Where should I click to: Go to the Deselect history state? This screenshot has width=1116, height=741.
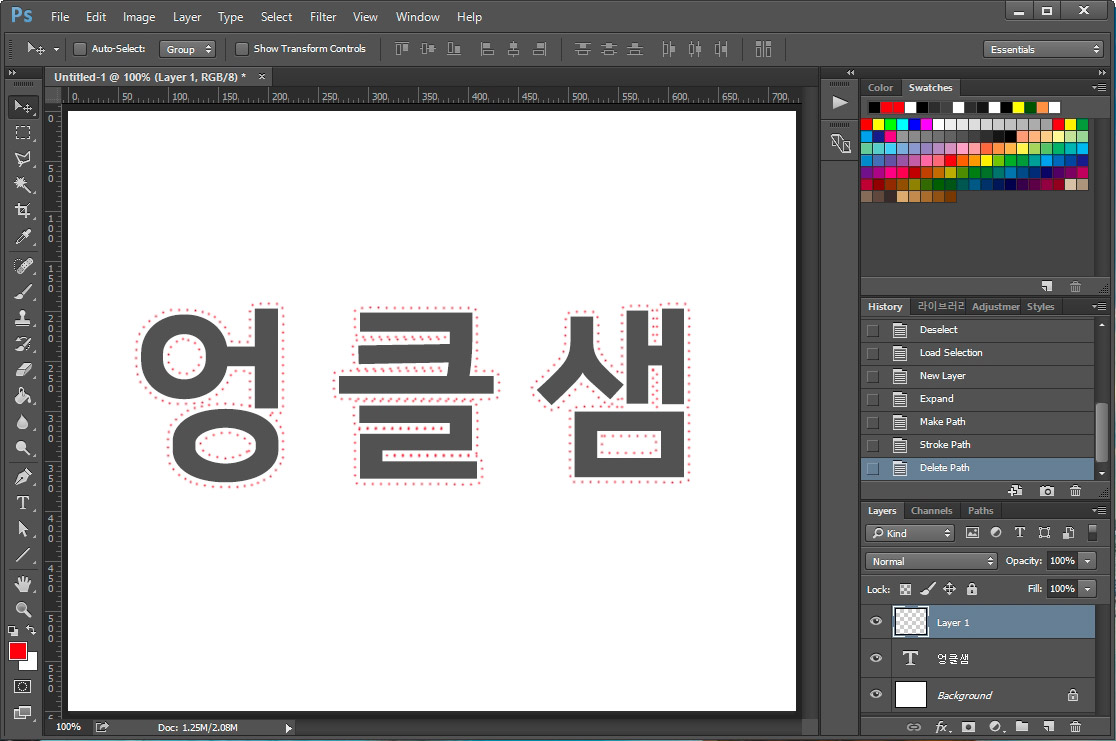(977, 330)
